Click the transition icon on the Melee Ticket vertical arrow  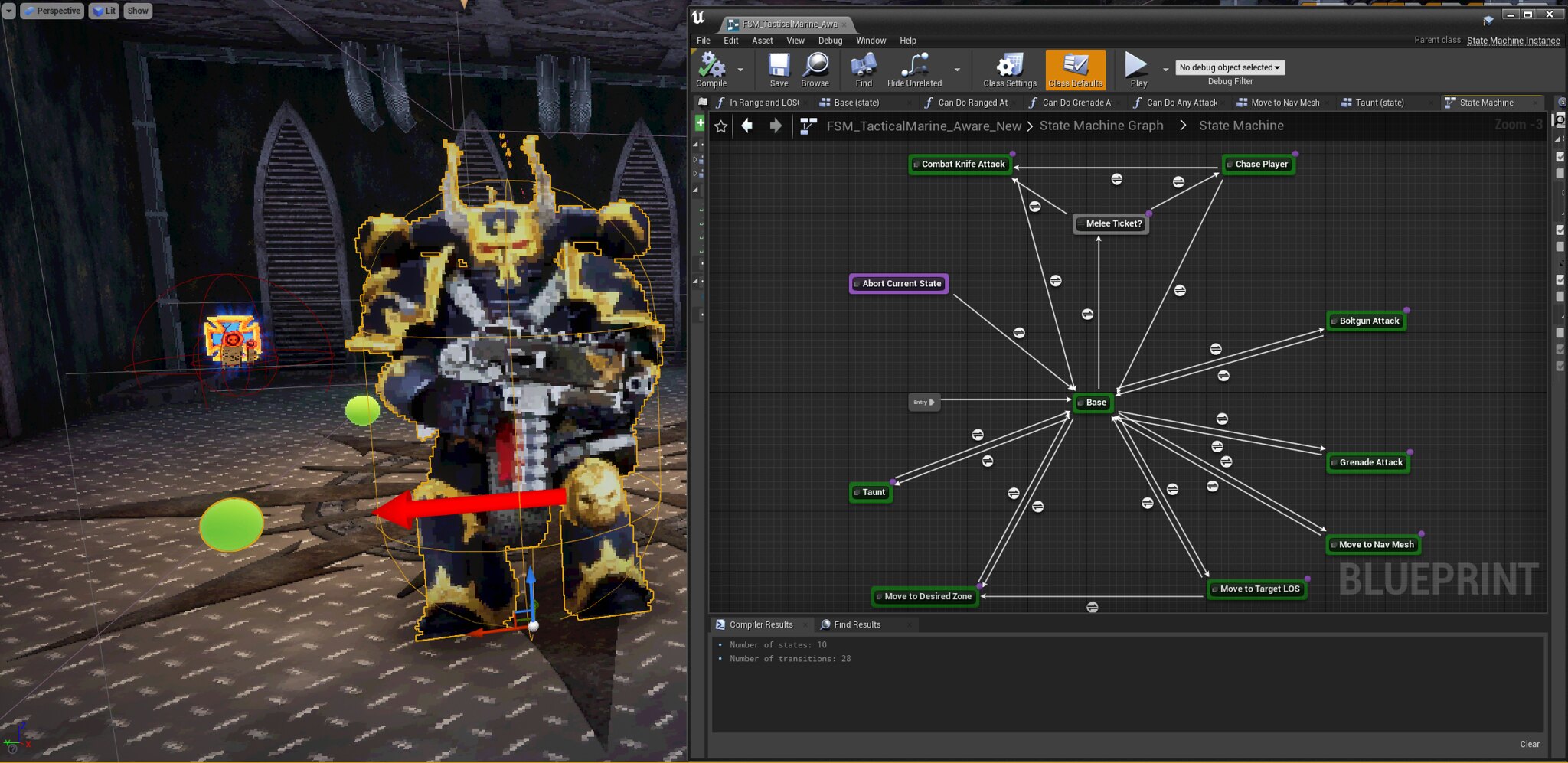pyautogui.click(x=1087, y=315)
